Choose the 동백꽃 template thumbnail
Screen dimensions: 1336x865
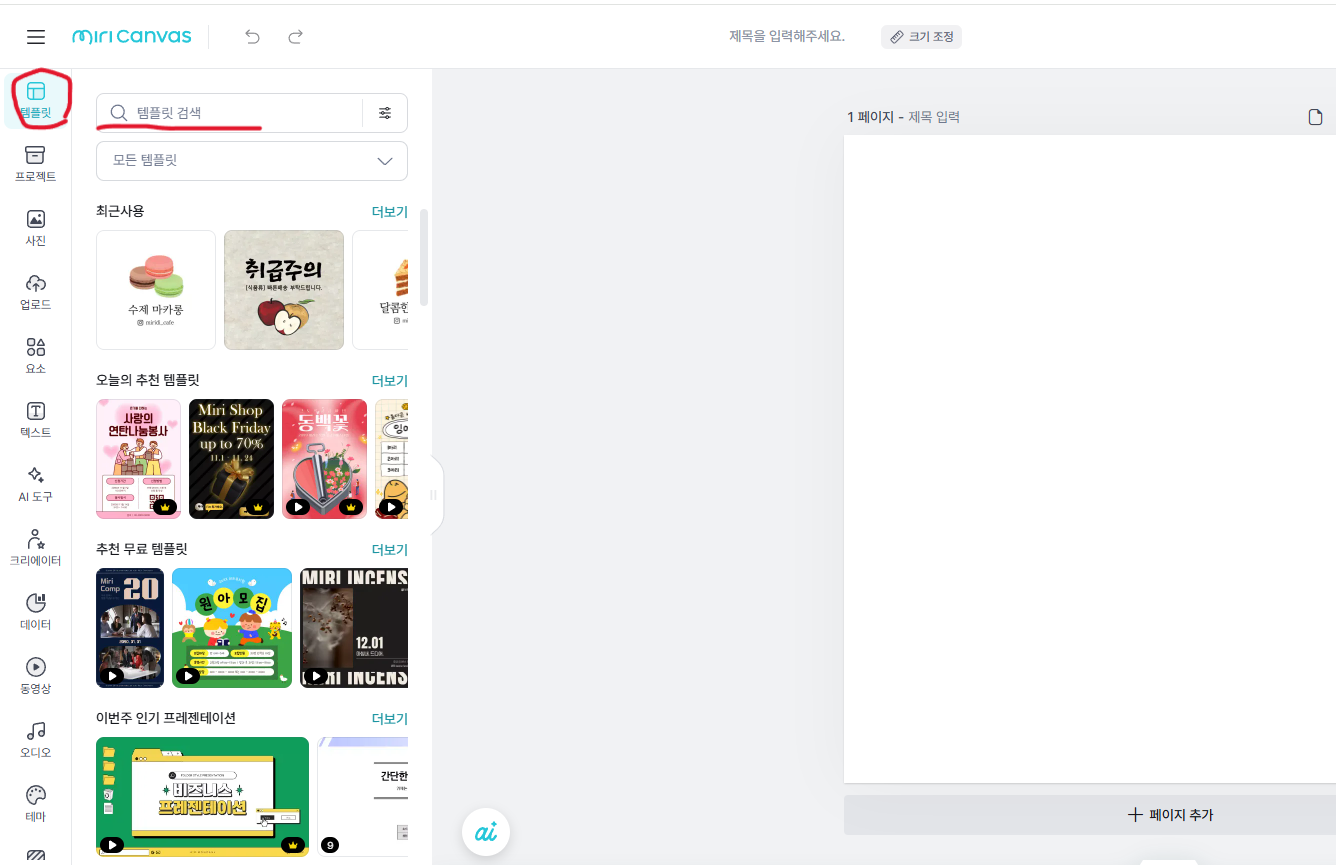tap(324, 459)
